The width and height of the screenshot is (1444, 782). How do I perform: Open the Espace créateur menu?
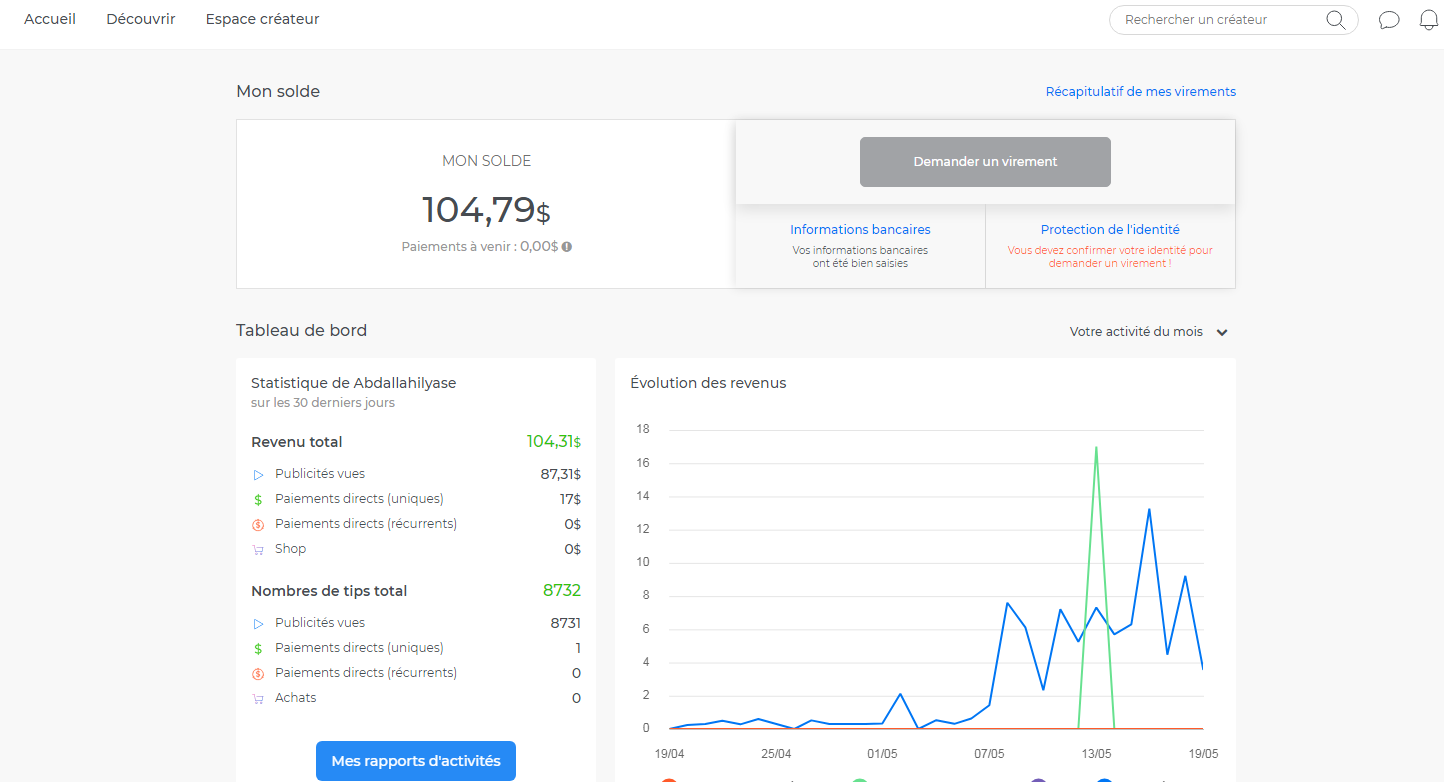pos(263,19)
